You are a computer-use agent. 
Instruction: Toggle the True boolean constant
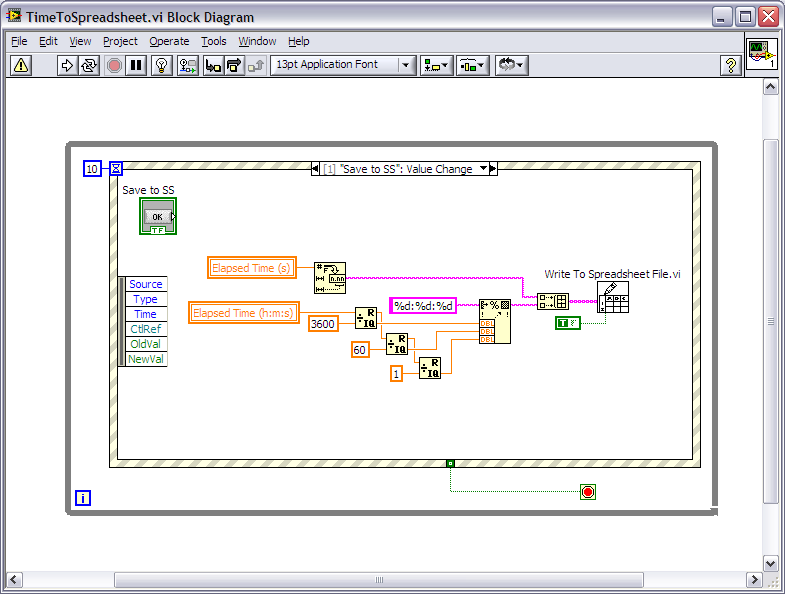568,323
